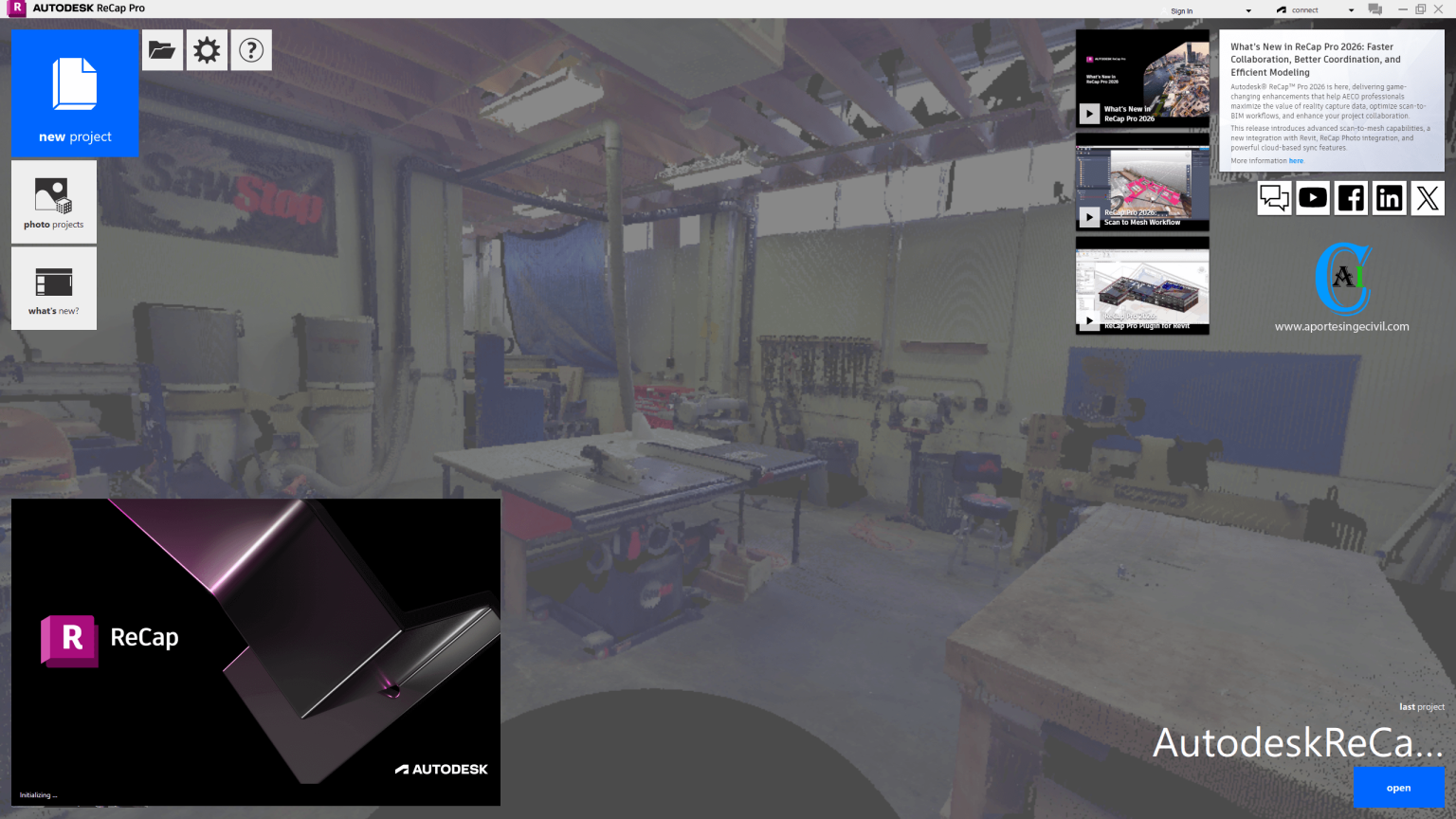Open the community feedback chat icon
The height and width of the screenshot is (819, 1456).
[1274, 198]
